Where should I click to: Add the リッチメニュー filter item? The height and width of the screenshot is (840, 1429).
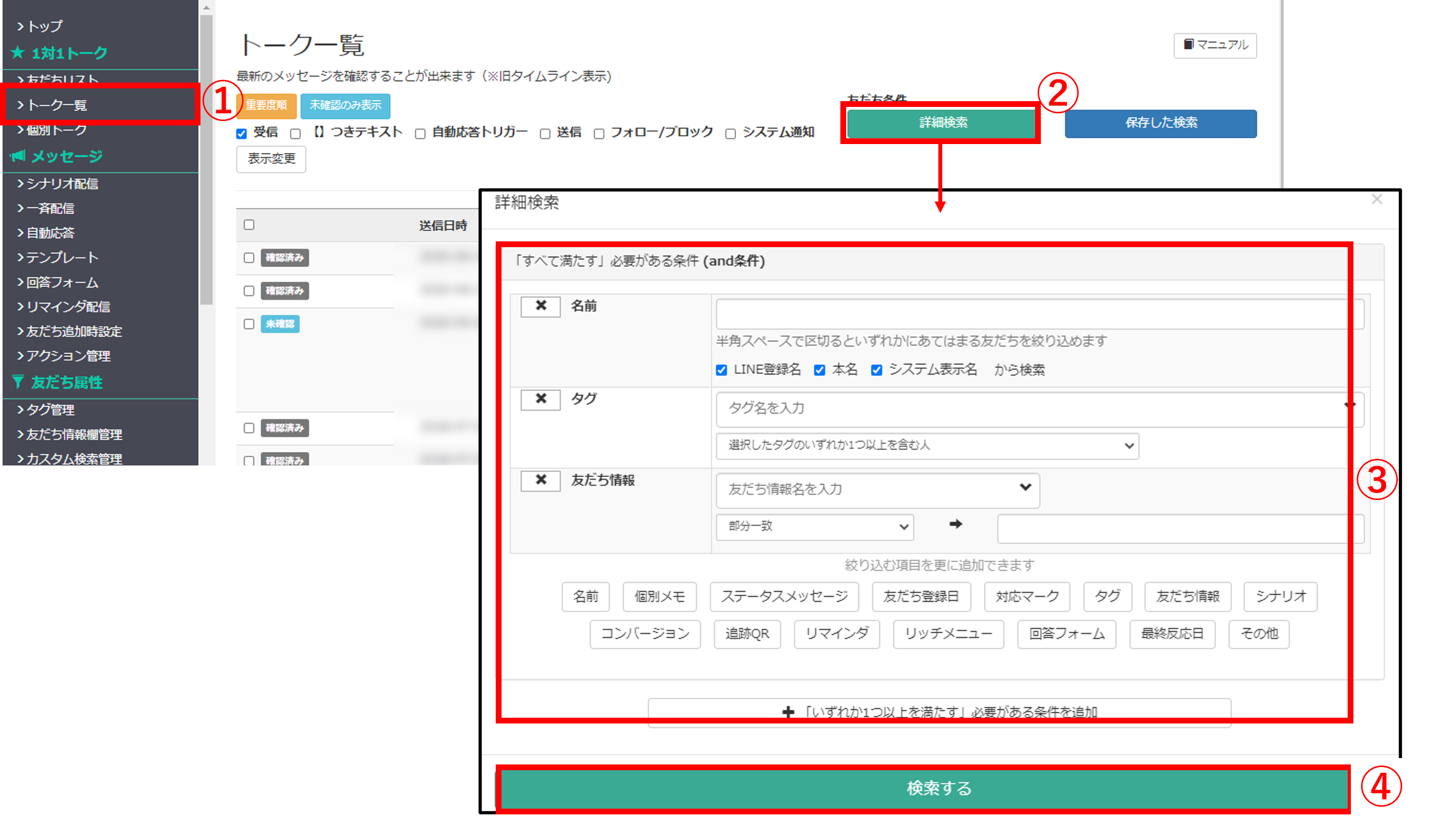click(949, 634)
